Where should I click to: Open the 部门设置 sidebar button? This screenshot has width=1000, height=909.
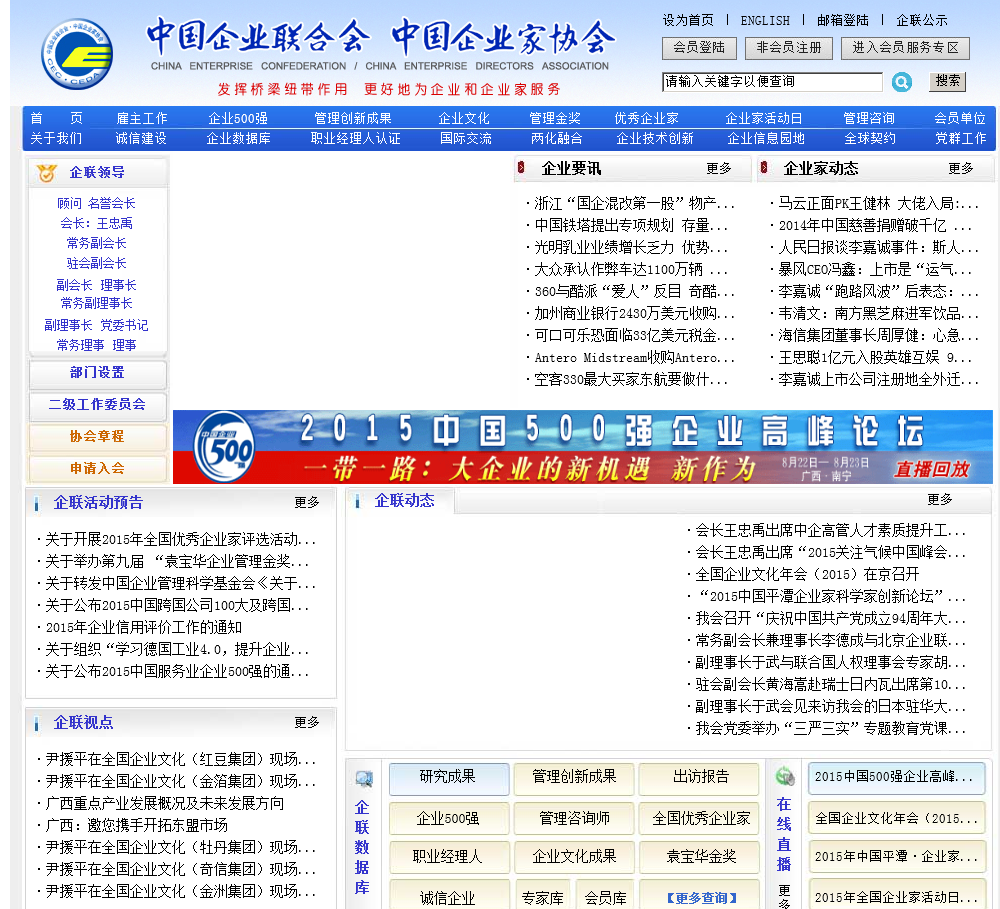click(x=98, y=374)
